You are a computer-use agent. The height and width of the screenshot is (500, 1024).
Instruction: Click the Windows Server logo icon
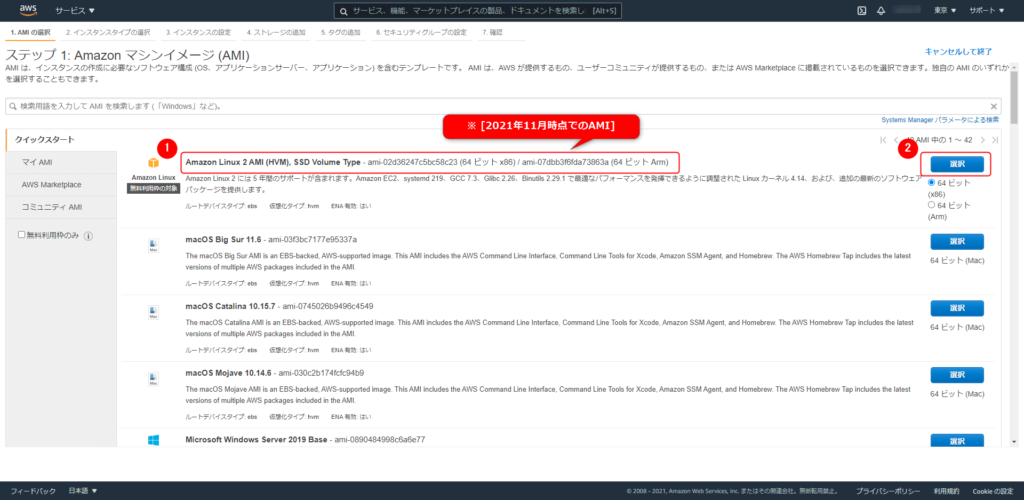pos(153,441)
